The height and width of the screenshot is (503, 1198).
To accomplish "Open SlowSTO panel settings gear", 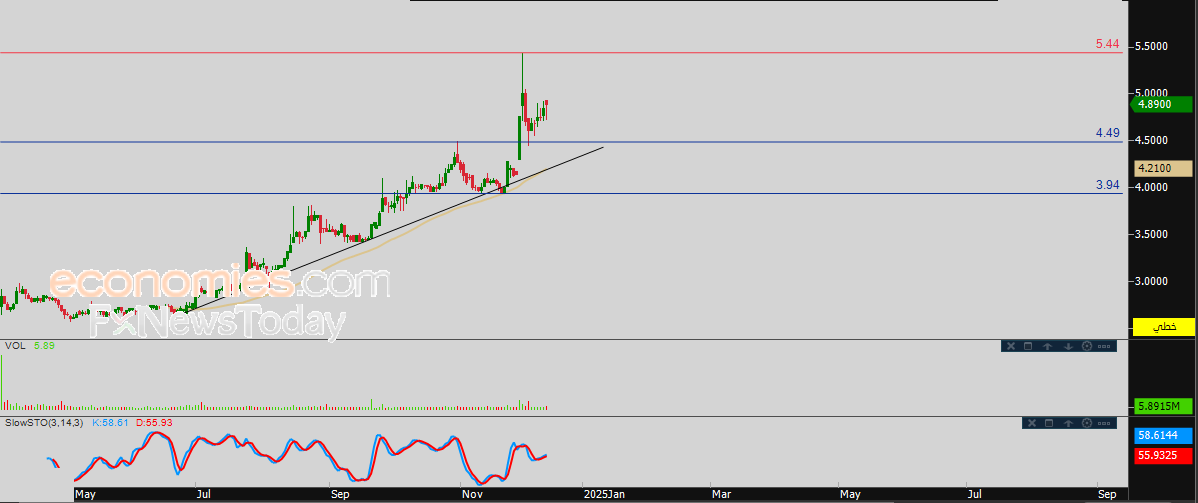I will coord(1087,423).
